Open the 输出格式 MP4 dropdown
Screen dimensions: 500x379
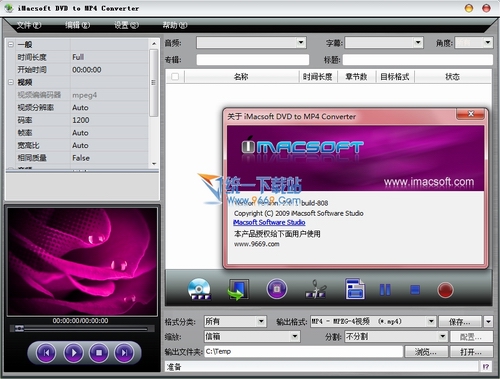click(431, 321)
